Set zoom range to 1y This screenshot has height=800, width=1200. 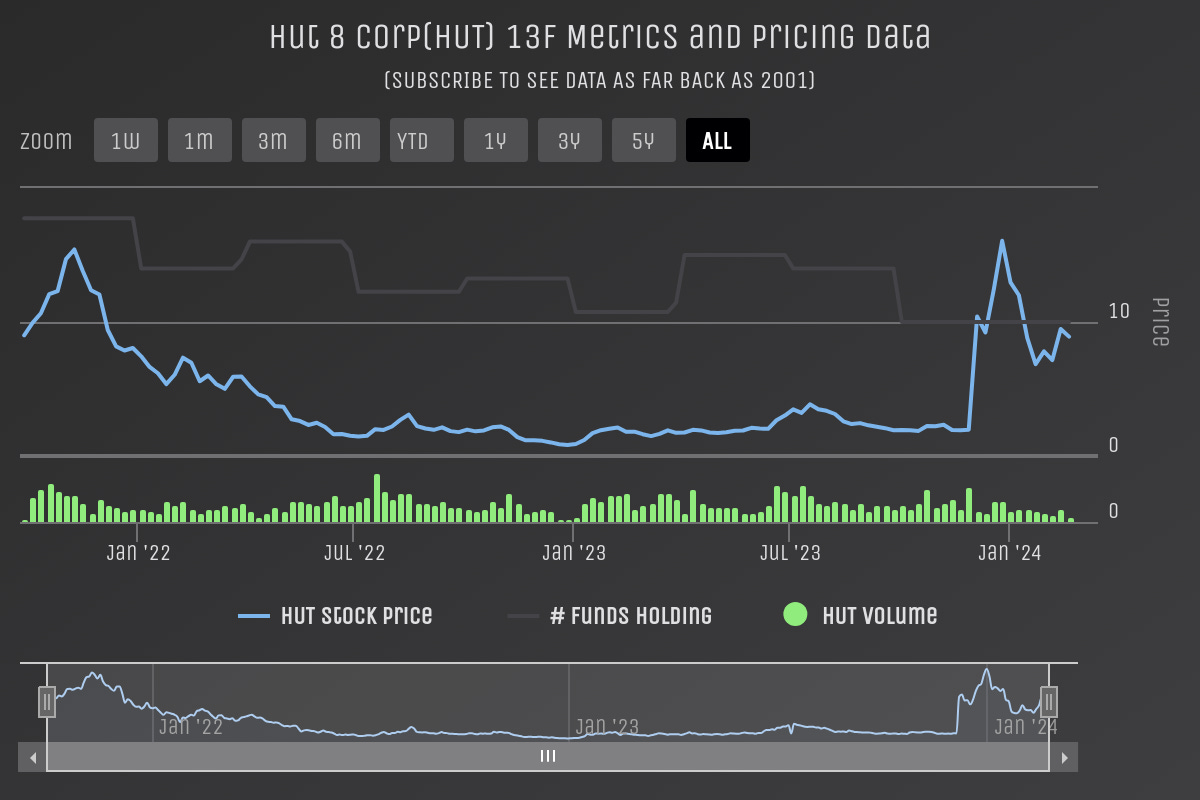pos(496,140)
